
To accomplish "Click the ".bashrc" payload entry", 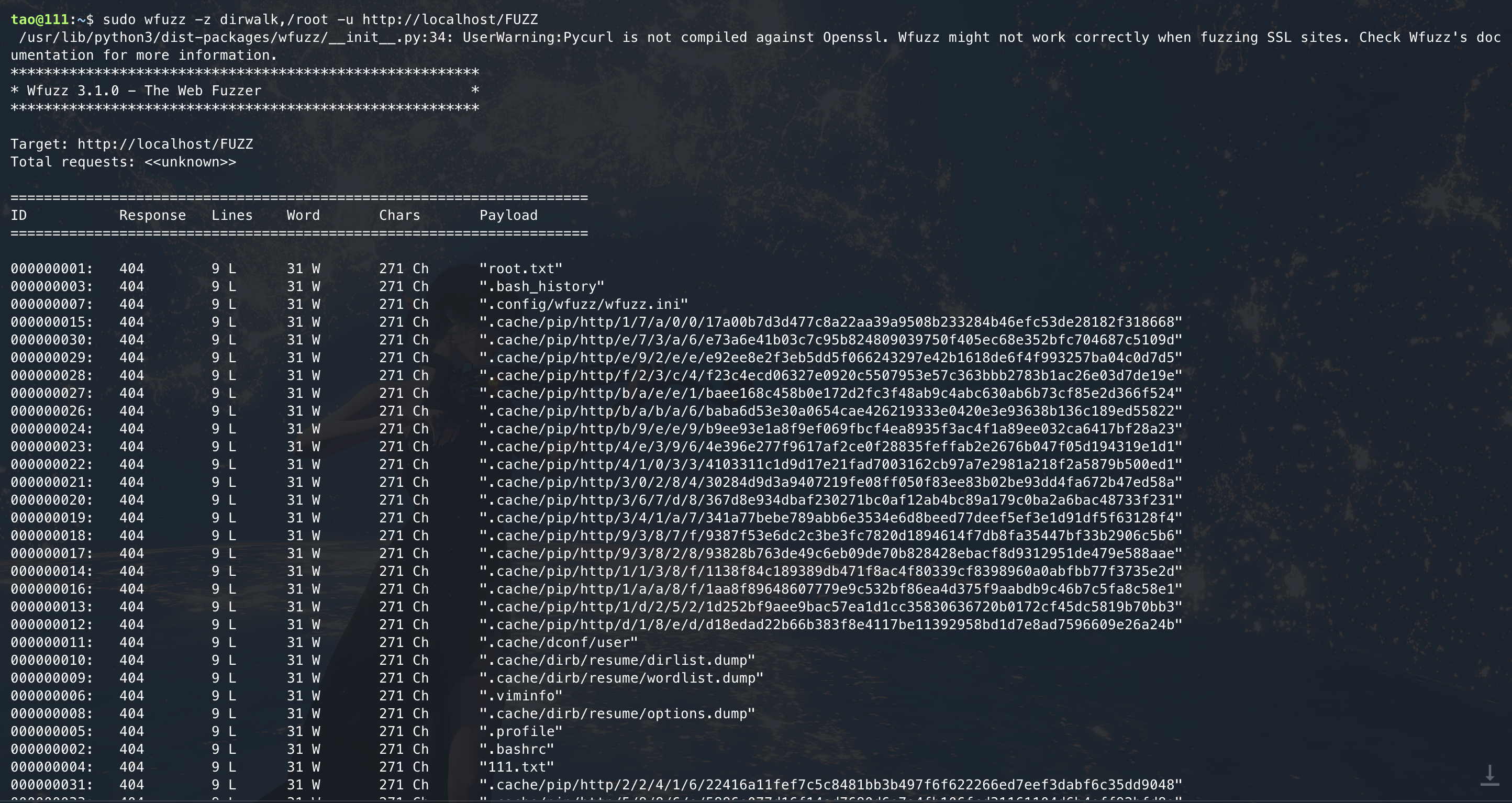I will [517, 749].
